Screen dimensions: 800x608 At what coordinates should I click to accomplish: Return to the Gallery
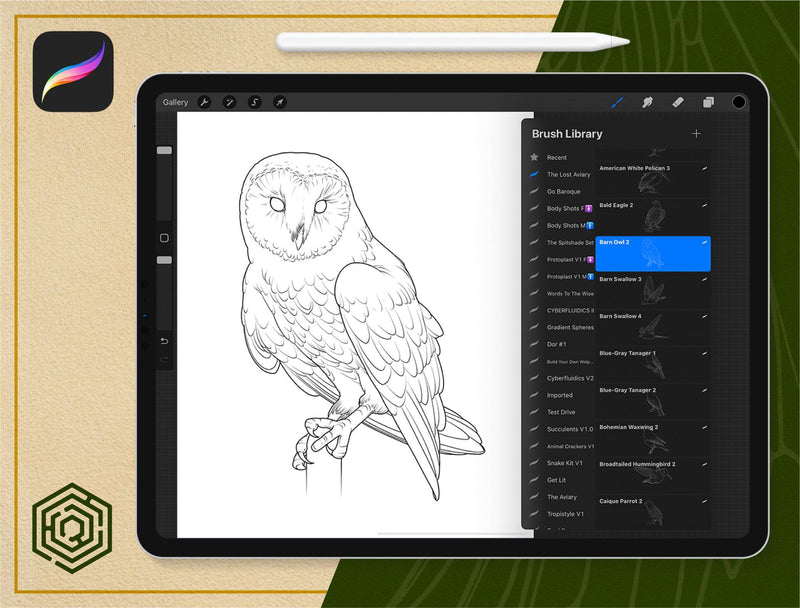pyautogui.click(x=175, y=102)
